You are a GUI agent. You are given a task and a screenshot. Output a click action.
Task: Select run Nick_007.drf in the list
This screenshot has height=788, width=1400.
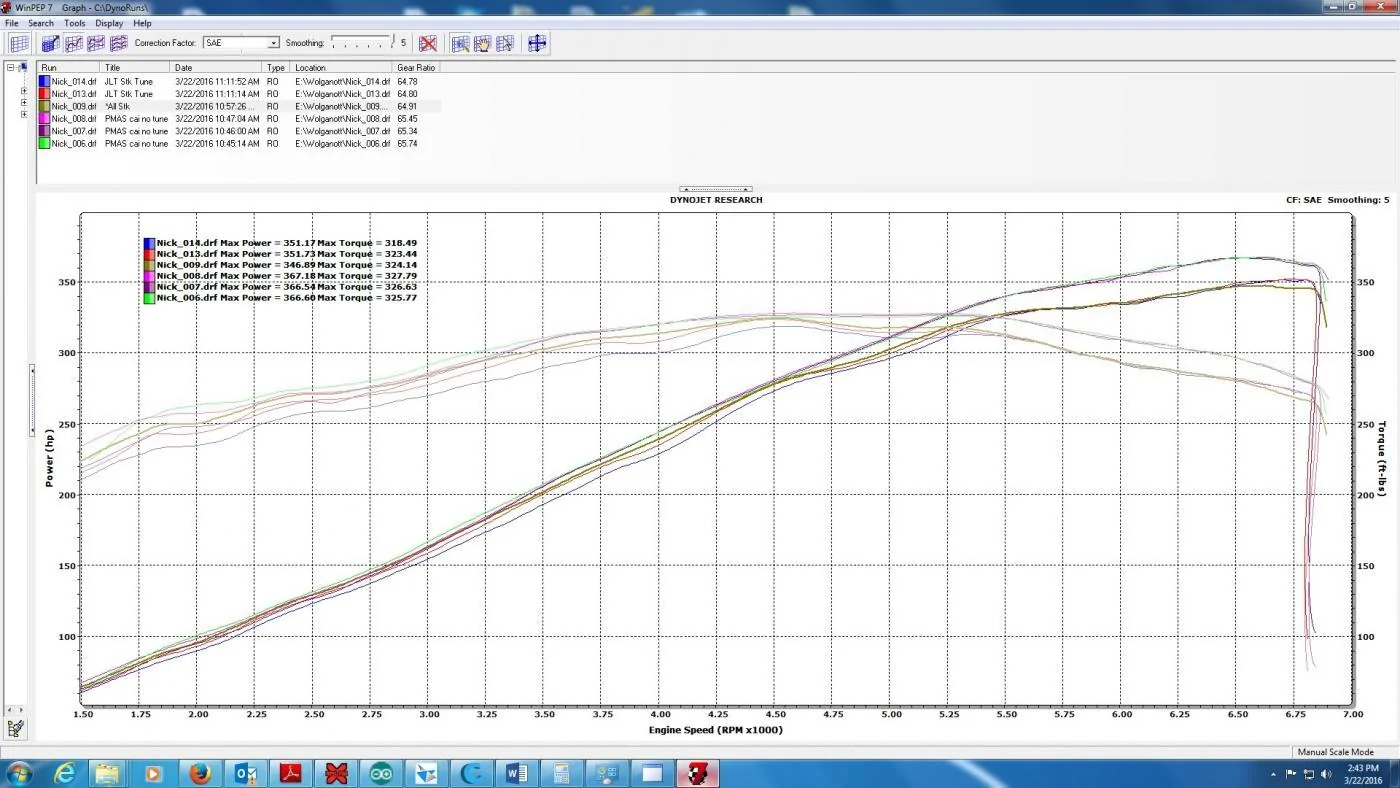pyautogui.click(x=74, y=131)
